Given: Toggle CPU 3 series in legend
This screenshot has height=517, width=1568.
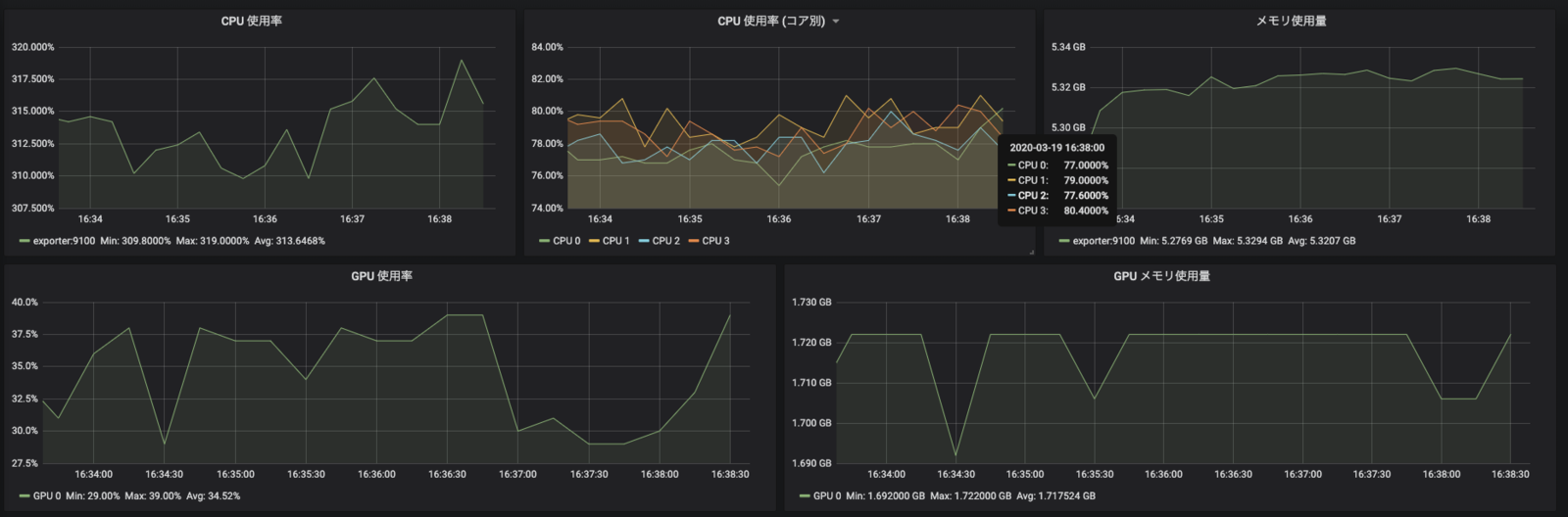Looking at the screenshot, I should [715, 241].
